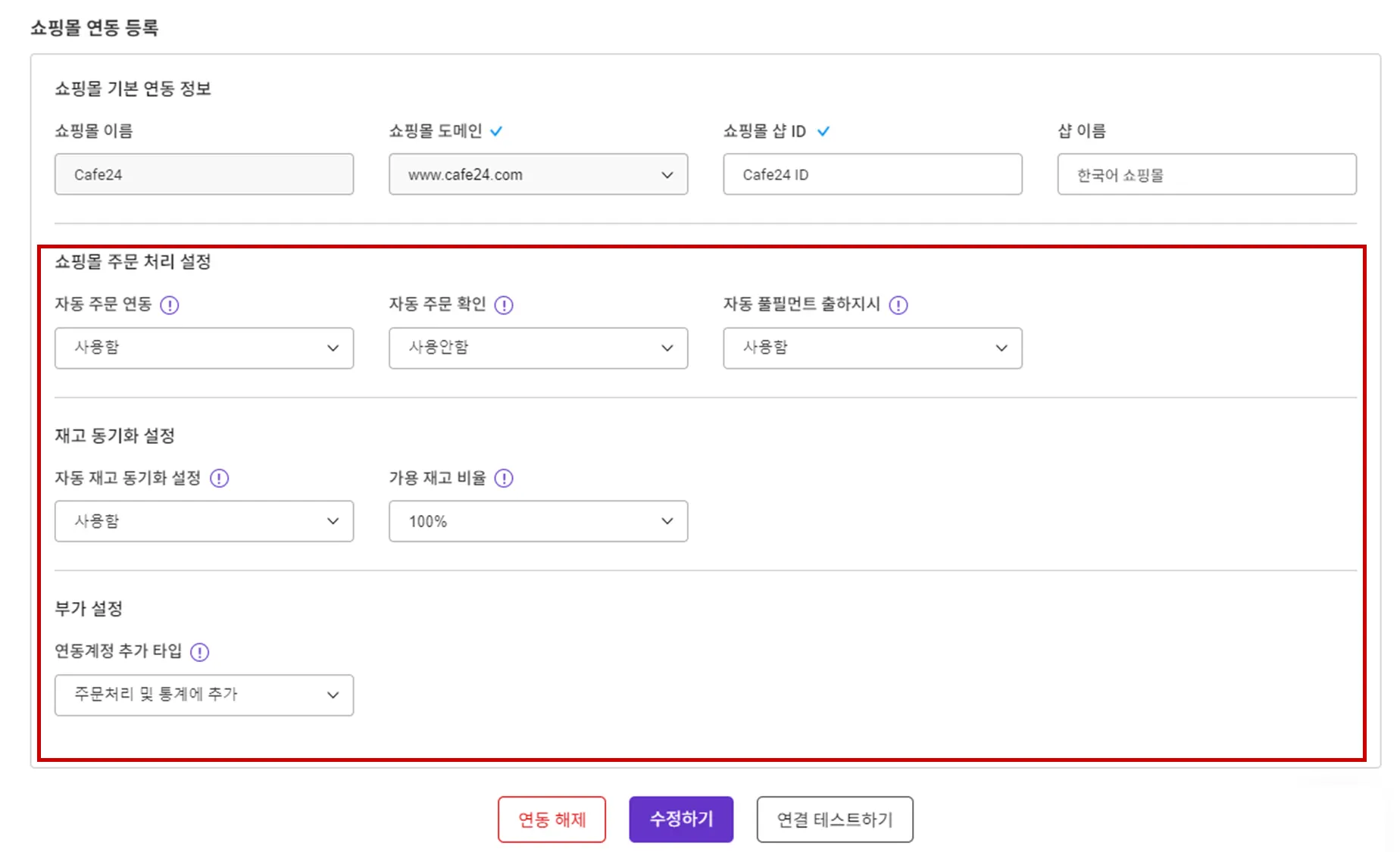Click checkmark icon next to 쇼핑몰 샵 ID
1400x852 pixels.
823,132
